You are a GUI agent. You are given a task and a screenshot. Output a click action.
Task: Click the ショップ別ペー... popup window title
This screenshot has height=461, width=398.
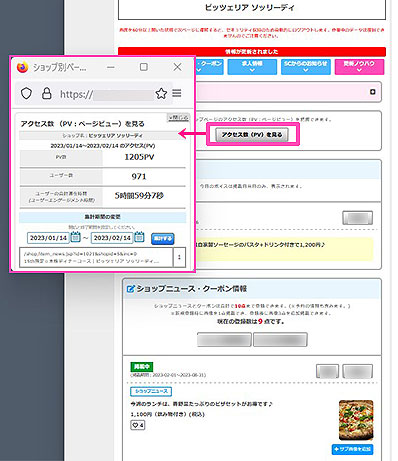[59, 68]
